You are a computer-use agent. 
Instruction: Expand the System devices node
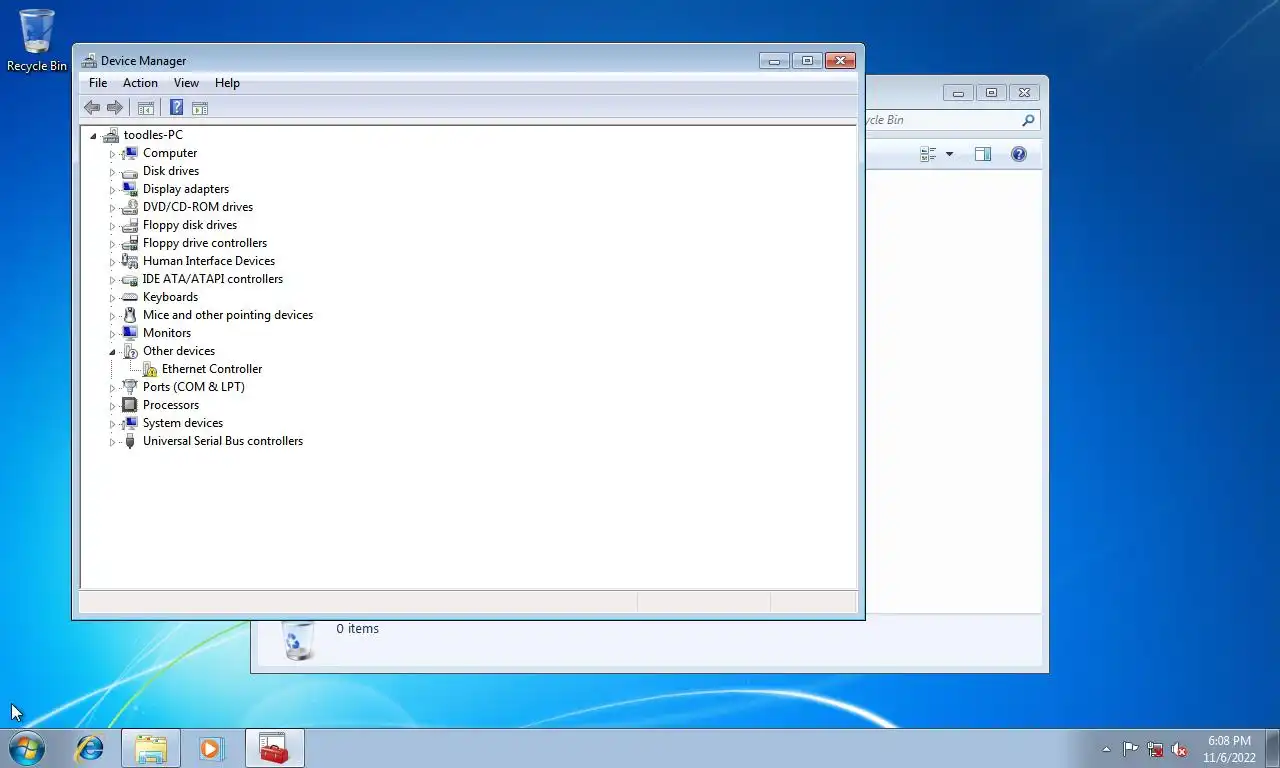112,424
